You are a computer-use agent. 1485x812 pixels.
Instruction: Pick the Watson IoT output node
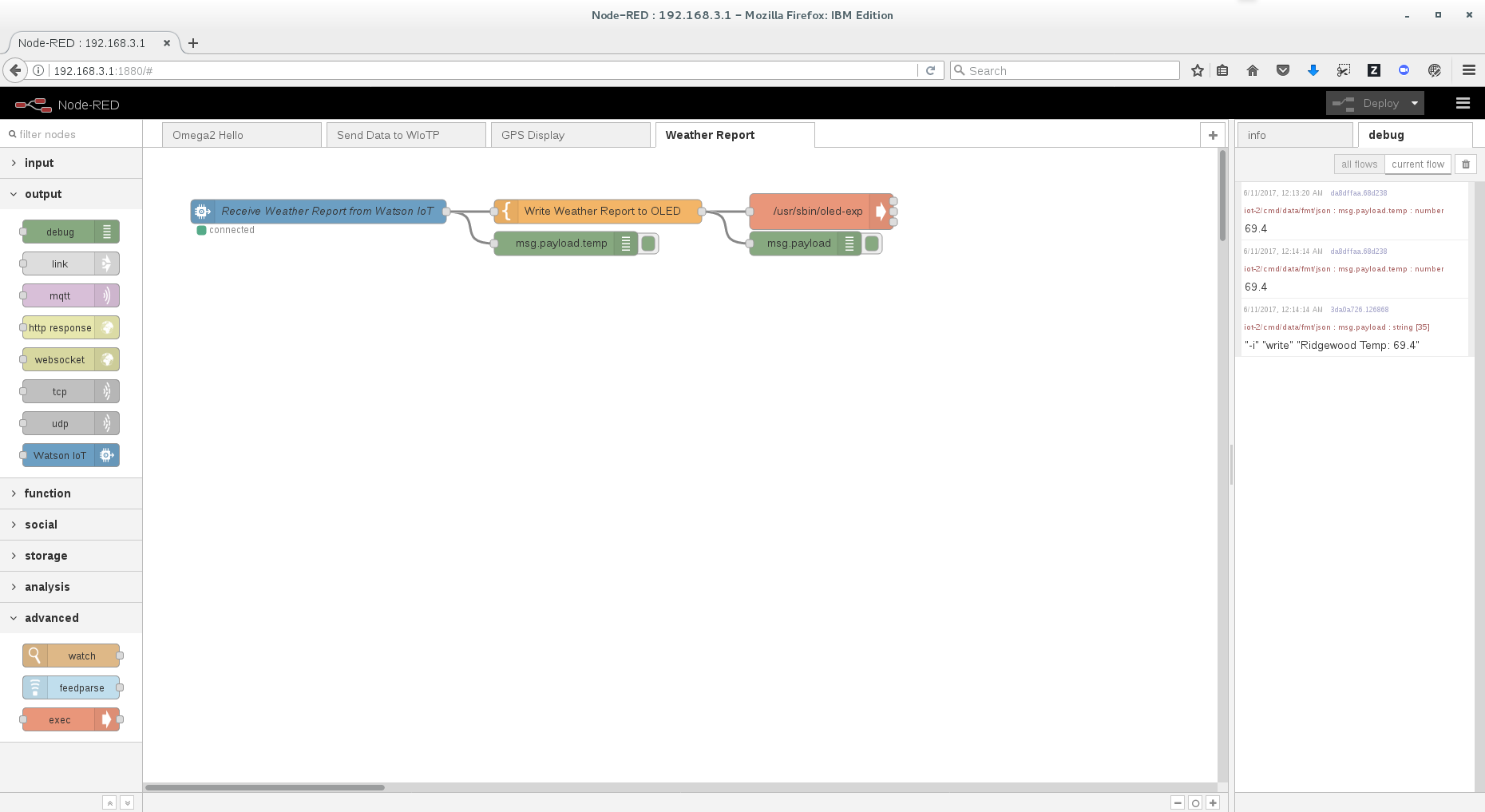tap(71, 455)
